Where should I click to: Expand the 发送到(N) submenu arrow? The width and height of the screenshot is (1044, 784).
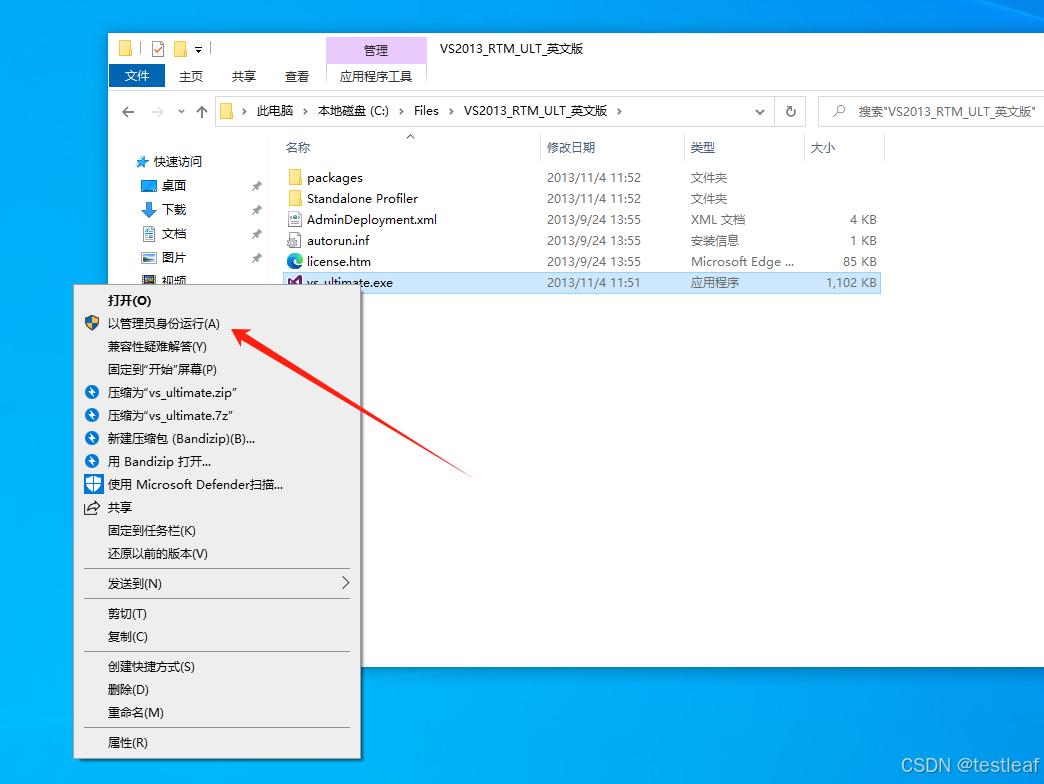click(345, 583)
